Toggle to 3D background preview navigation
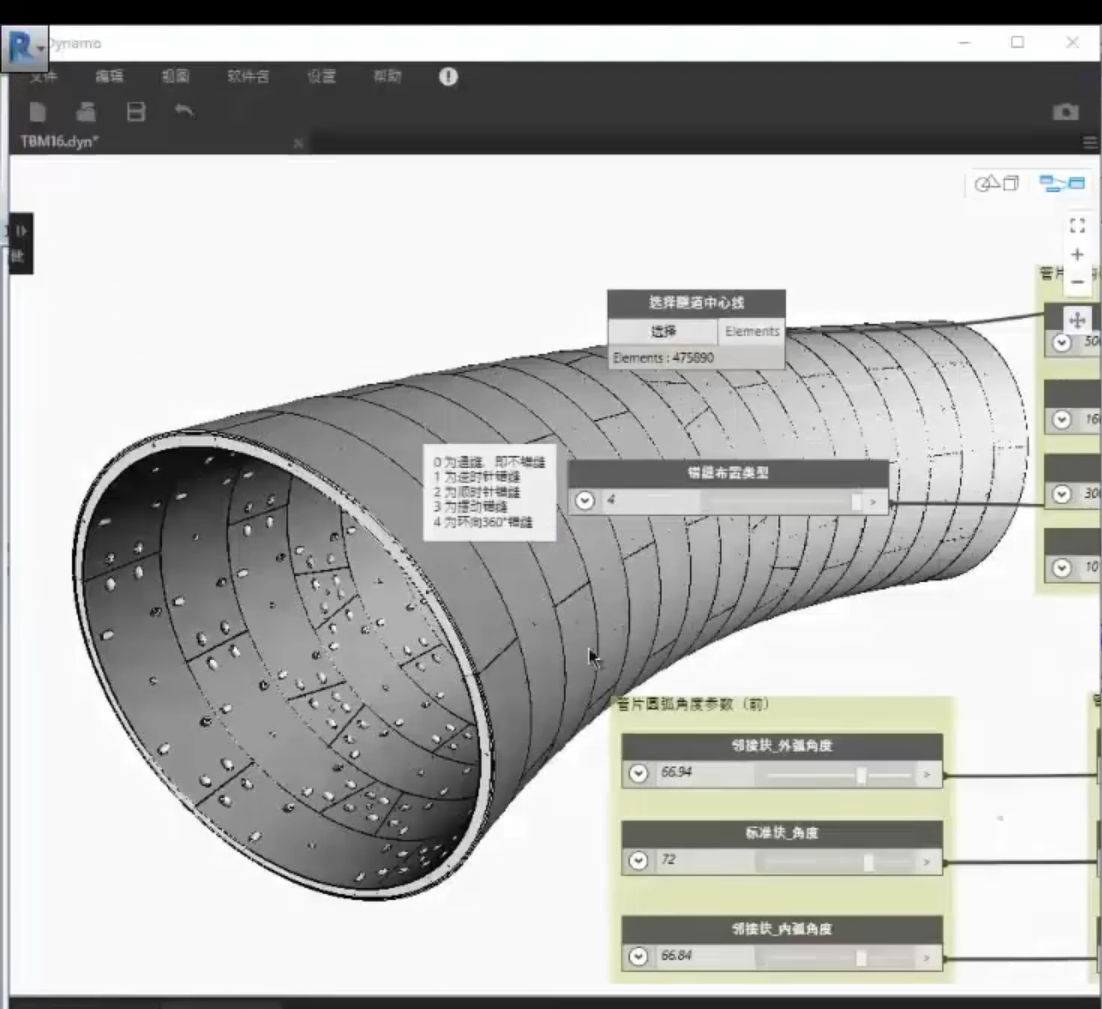 [x=997, y=183]
